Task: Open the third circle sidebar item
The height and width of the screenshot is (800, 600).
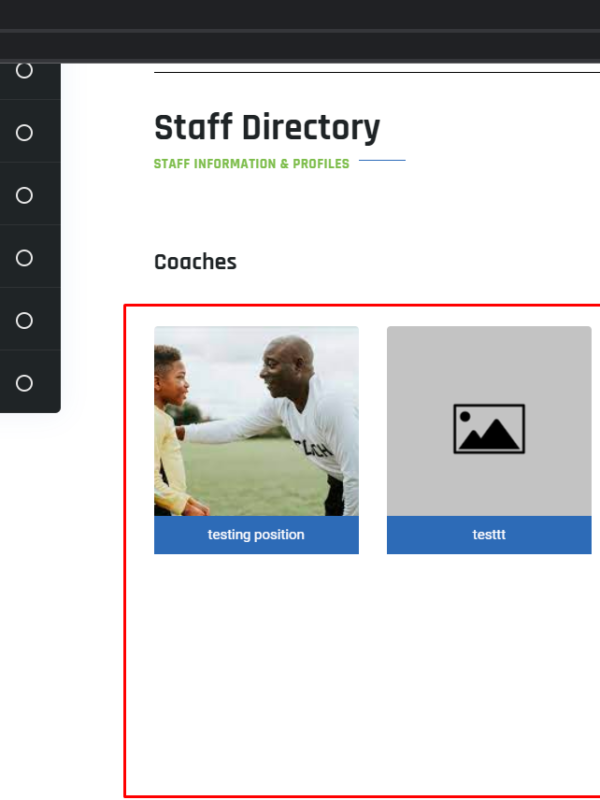Action: coord(24,195)
